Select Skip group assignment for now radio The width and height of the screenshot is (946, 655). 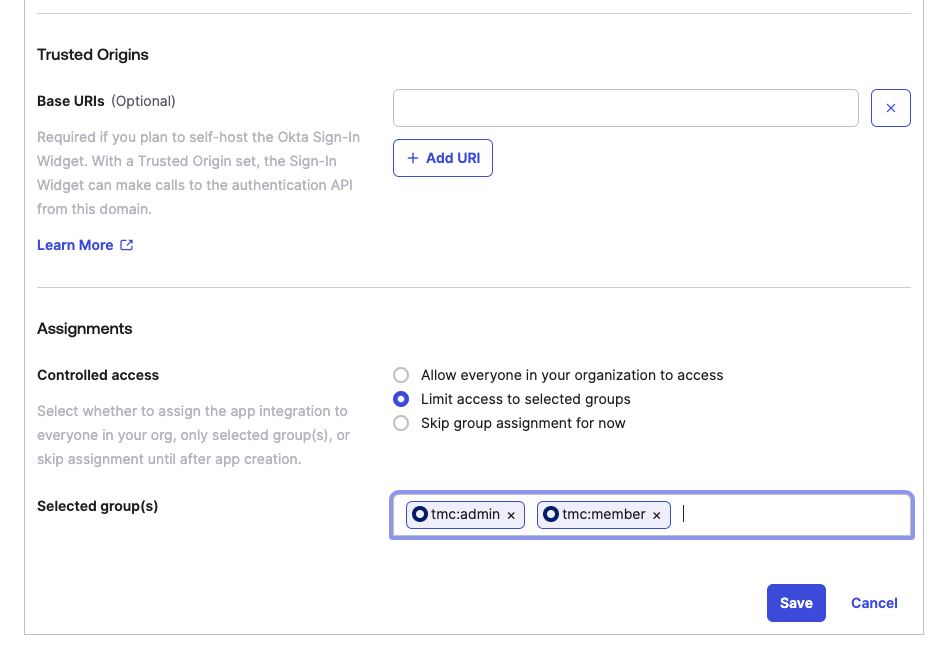point(401,423)
